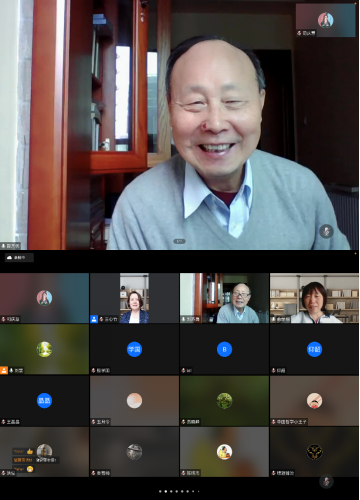
Task: Click the thumbs-up reaction emoji
Action: pos(30,451)
